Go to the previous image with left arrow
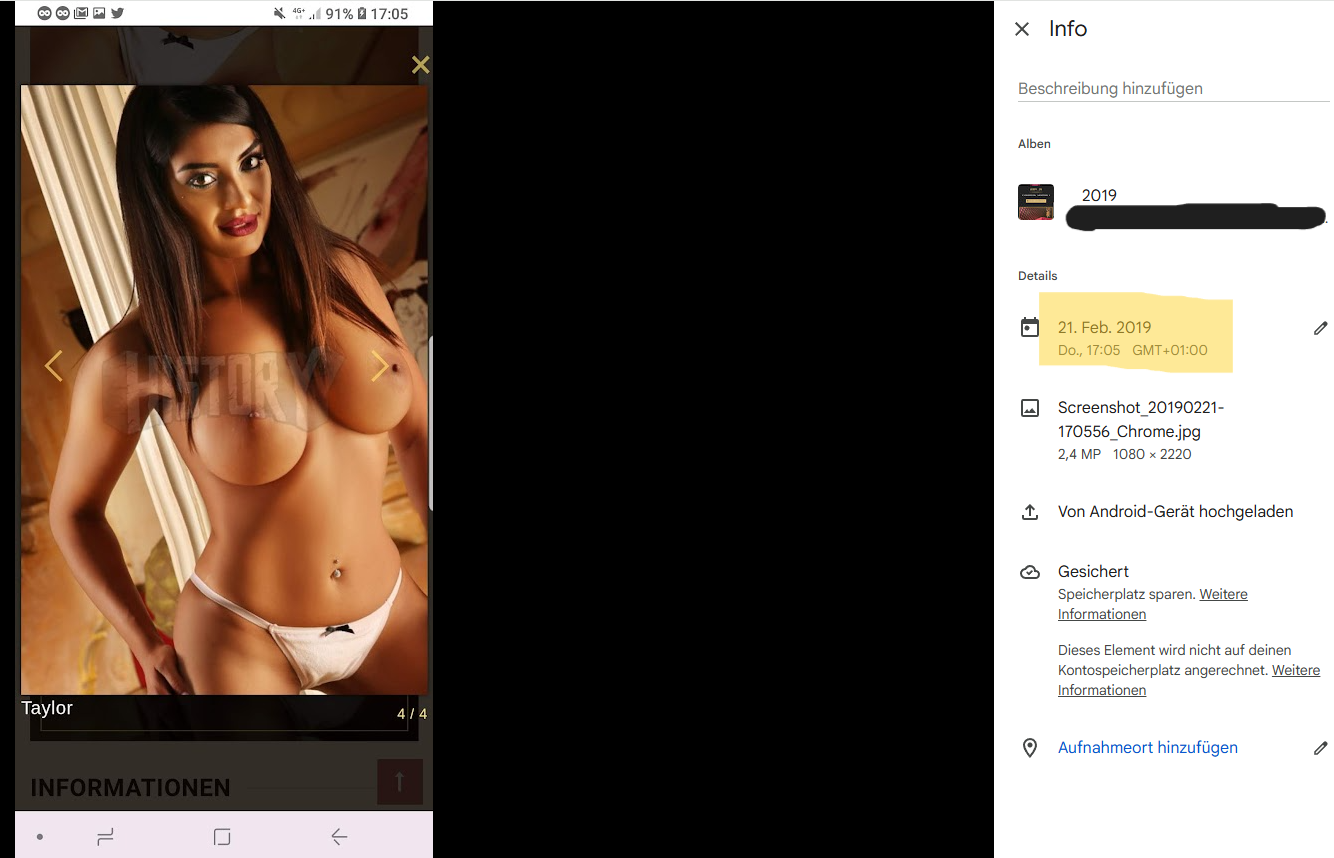Viewport: 1334px width, 858px height. click(x=54, y=366)
